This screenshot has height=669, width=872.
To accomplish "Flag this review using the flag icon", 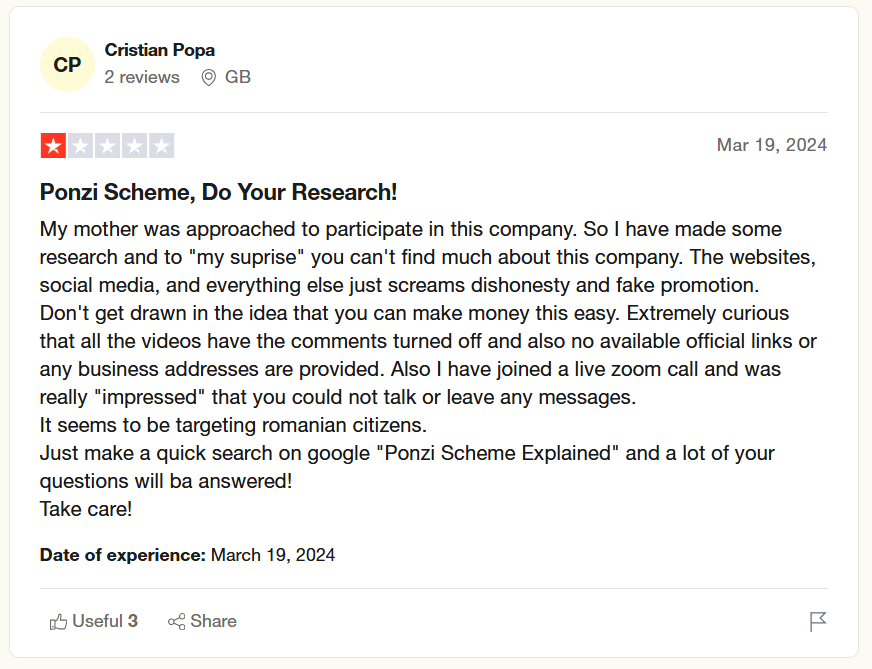I will (818, 622).
